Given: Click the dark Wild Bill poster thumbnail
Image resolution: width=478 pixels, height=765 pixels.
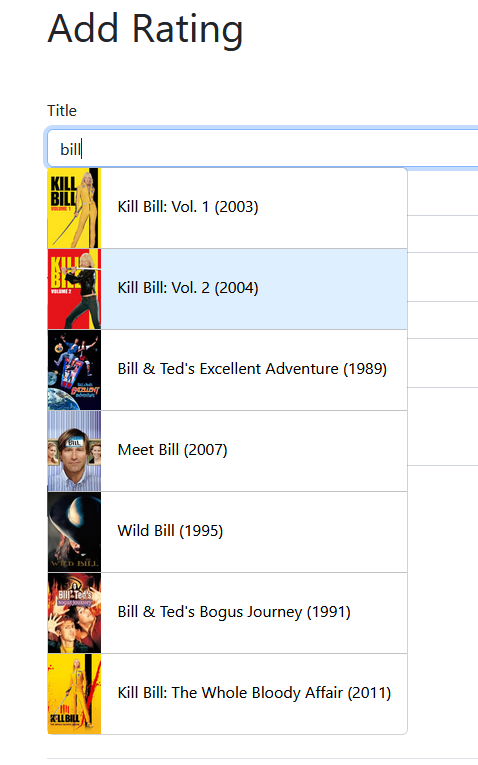Looking at the screenshot, I should pos(74,532).
